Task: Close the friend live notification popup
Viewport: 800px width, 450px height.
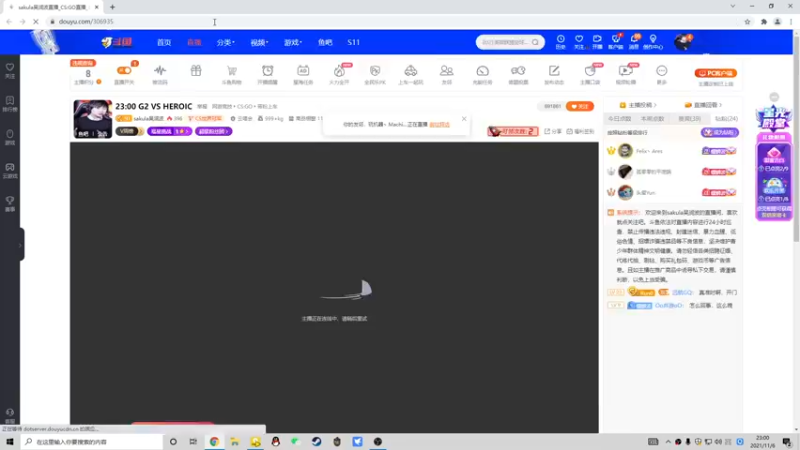Action: tap(464, 119)
